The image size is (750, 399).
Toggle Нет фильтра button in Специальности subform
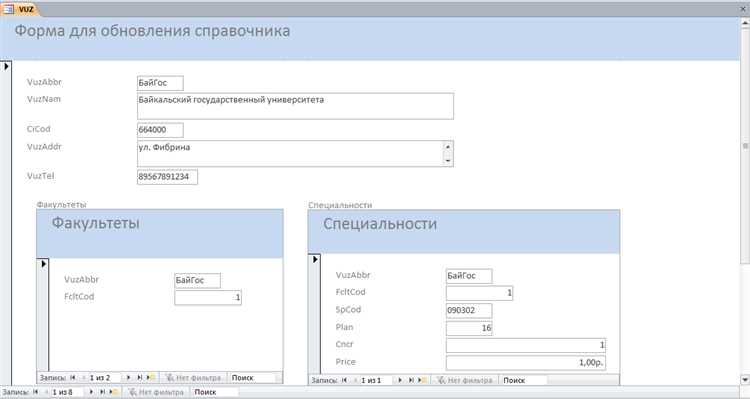pyautogui.click(x=465, y=380)
